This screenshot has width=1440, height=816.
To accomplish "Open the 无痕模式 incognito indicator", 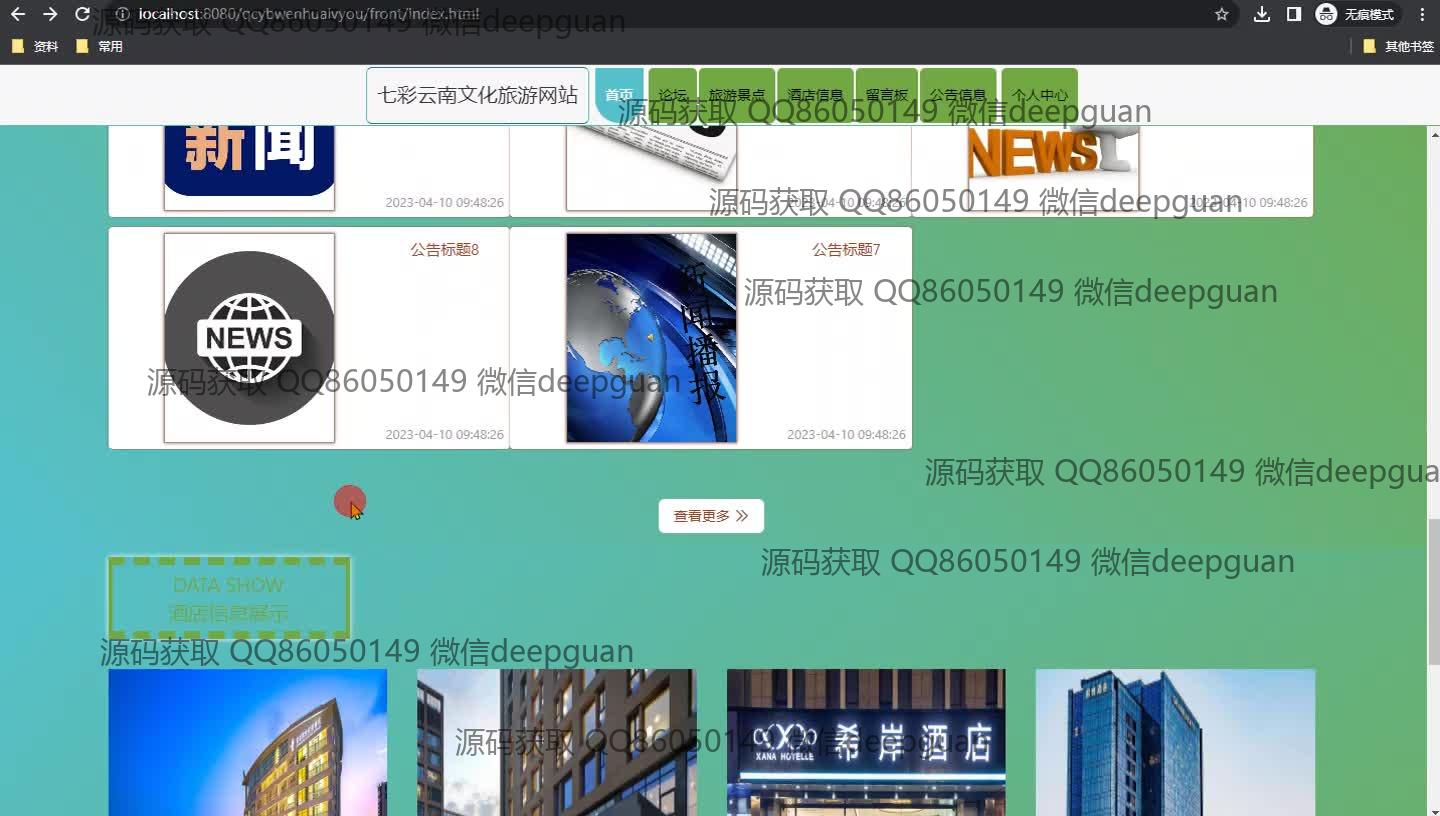I will point(1356,14).
